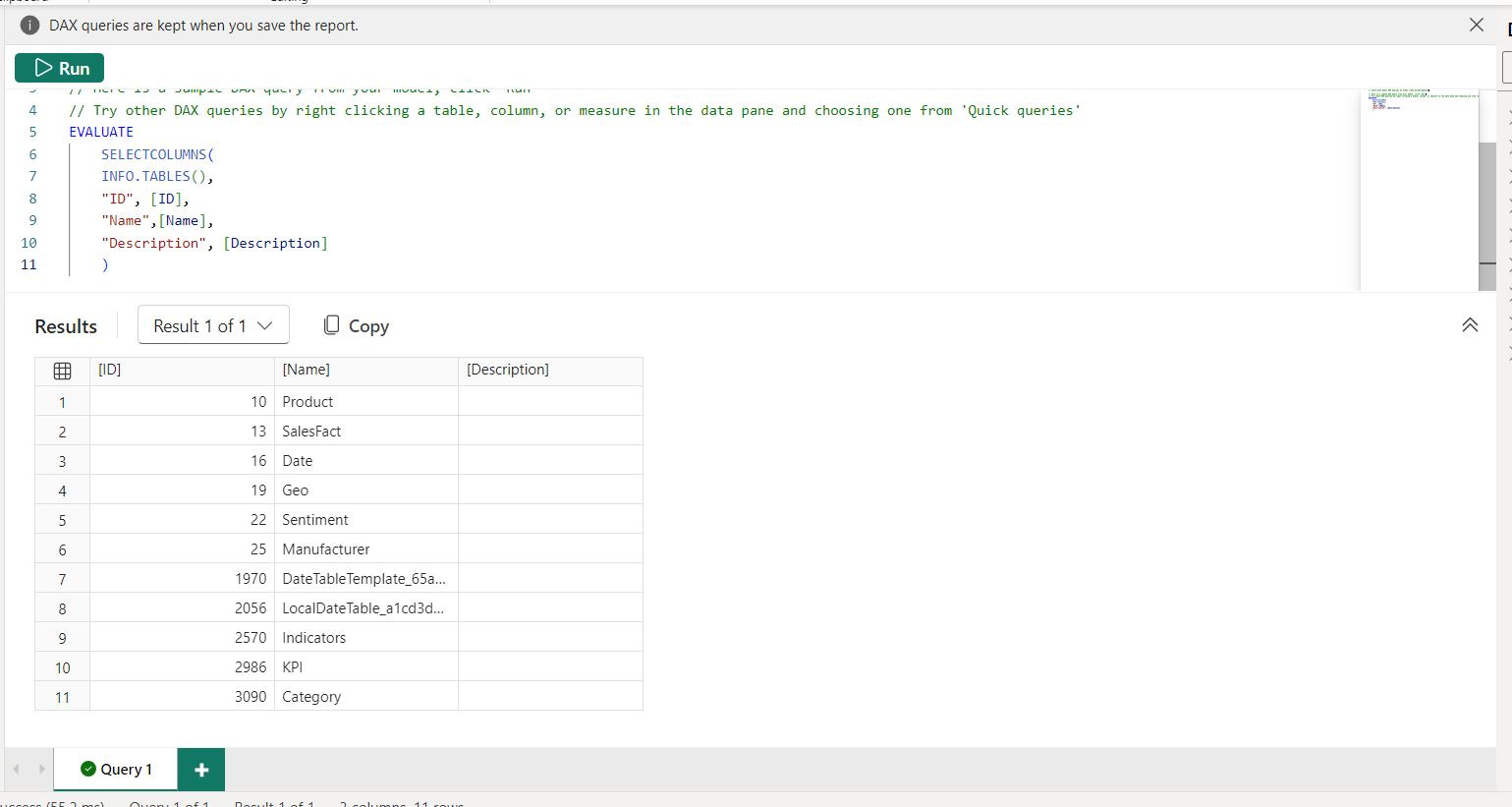Collapse the results pane with double chevron
Screen dimensions: 1512x807
1470,325
